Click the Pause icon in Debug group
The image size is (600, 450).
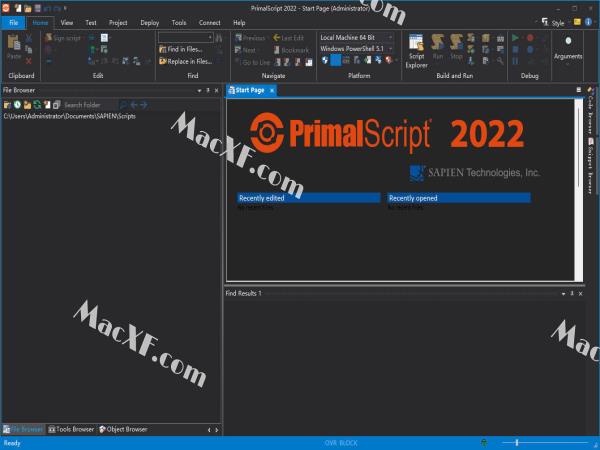(515, 61)
